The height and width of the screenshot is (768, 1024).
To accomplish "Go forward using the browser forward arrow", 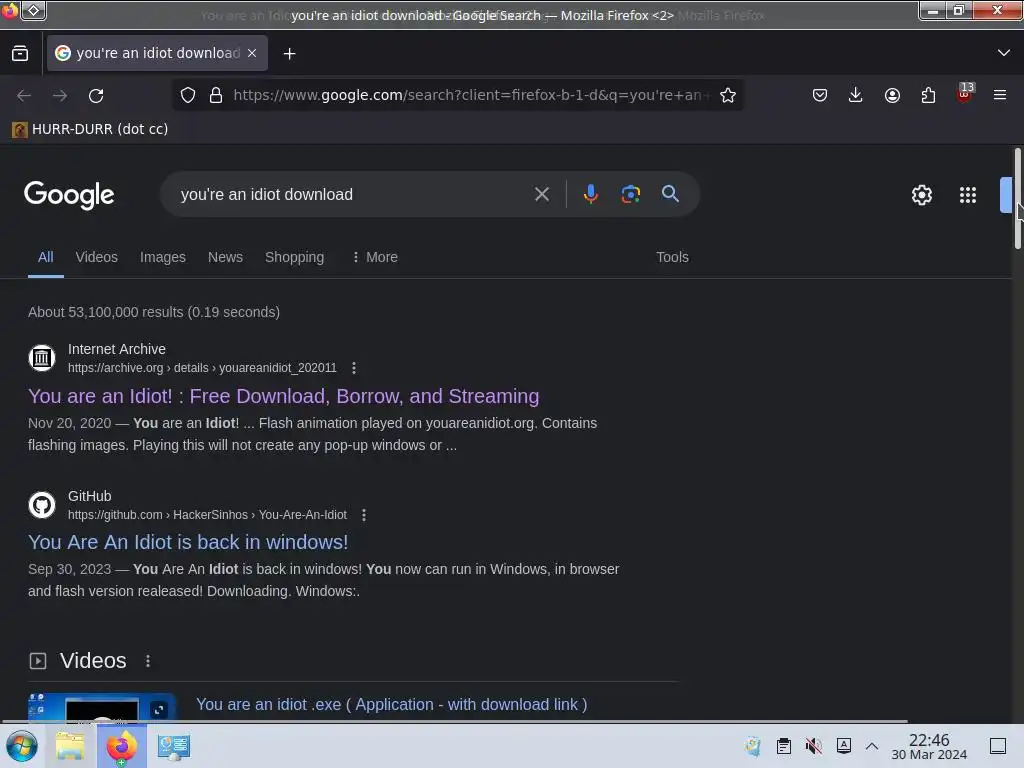I will tap(60, 95).
